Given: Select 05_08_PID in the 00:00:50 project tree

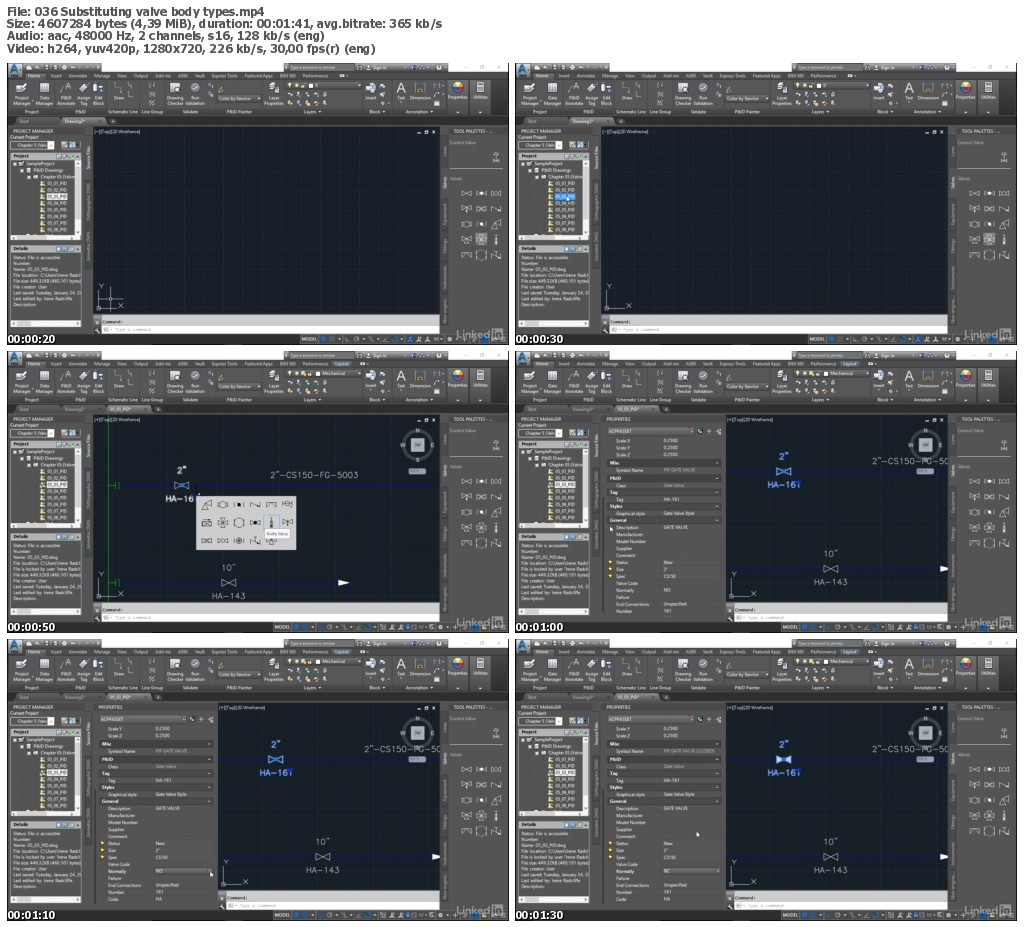Looking at the screenshot, I should pos(56,517).
